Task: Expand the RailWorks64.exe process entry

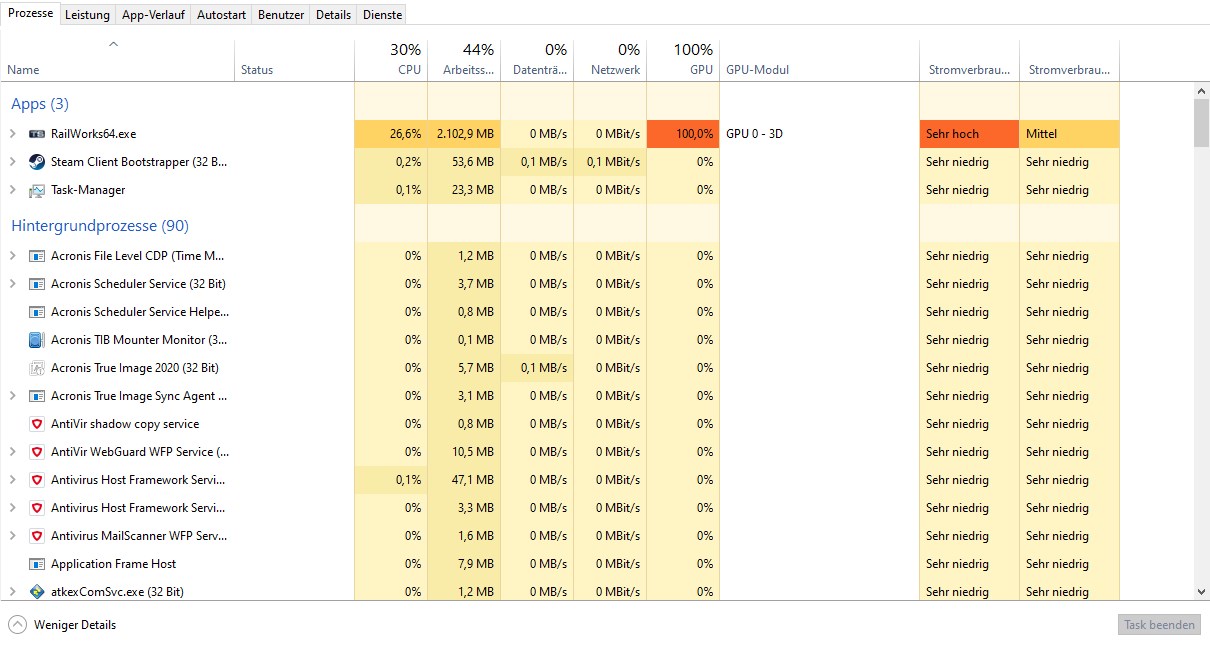Action: click(x=12, y=134)
